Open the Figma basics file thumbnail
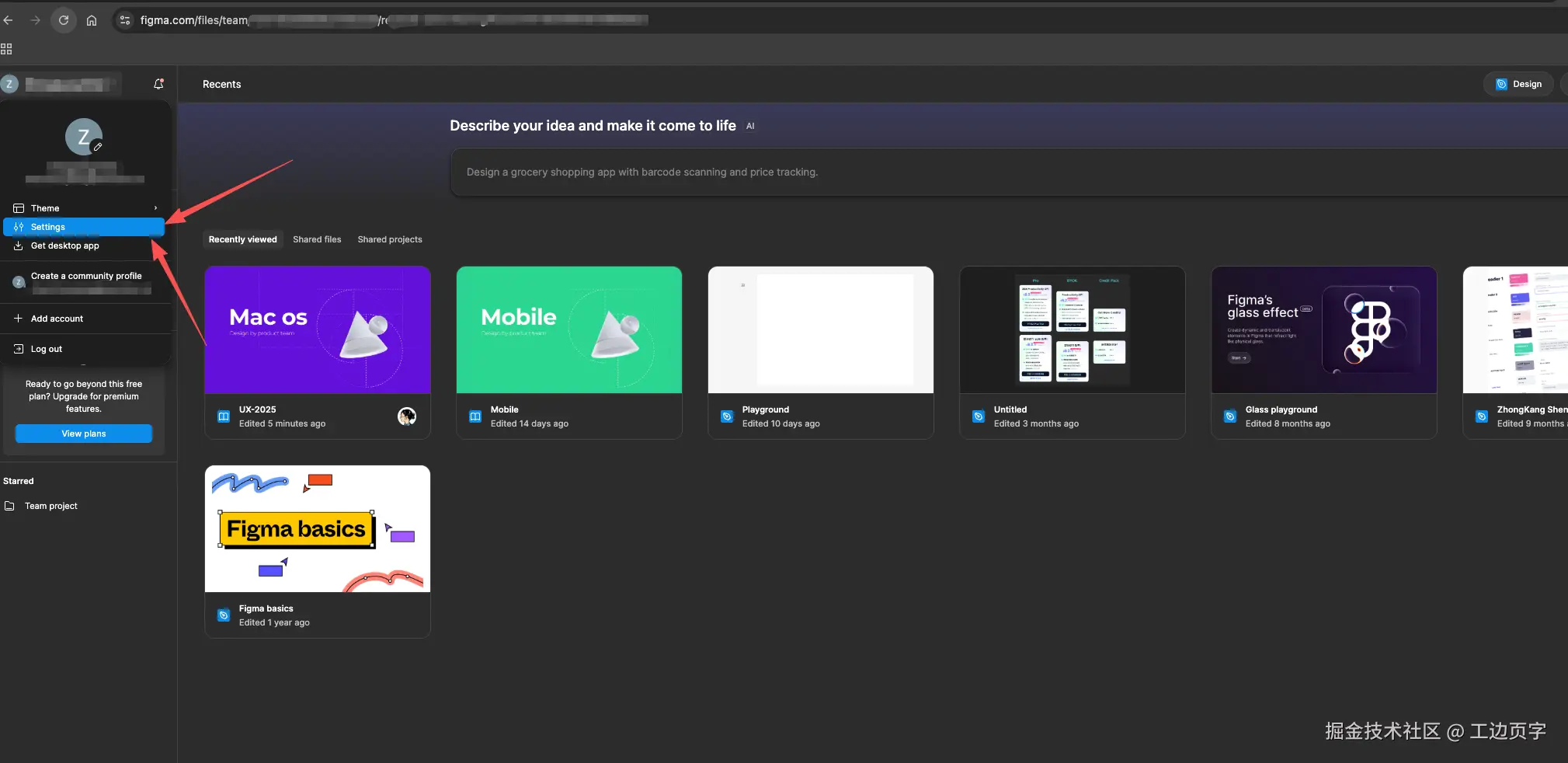Viewport: 1568px width, 763px height. click(318, 528)
